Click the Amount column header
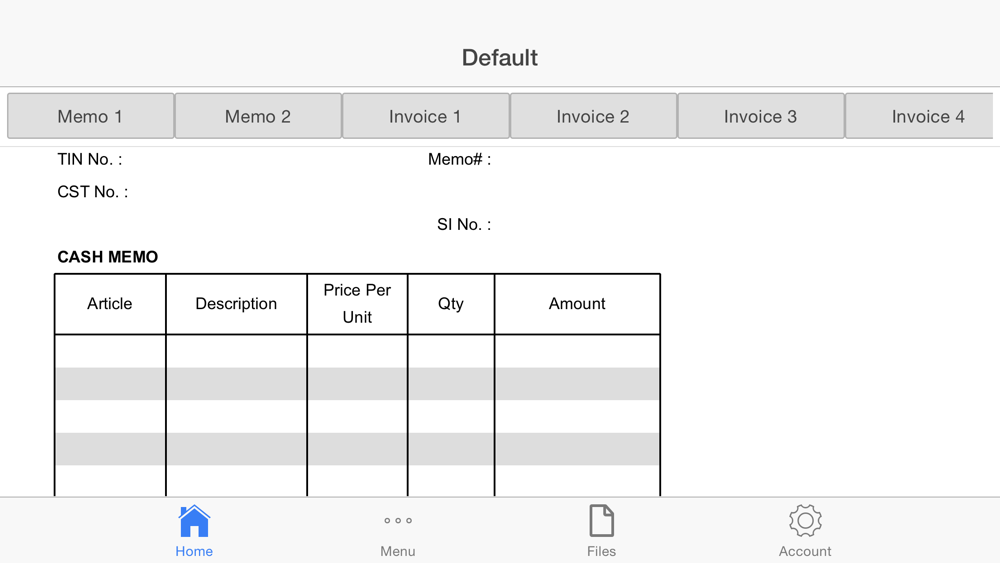Image resolution: width=1000 pixels, height=563 pixels. 577,304
